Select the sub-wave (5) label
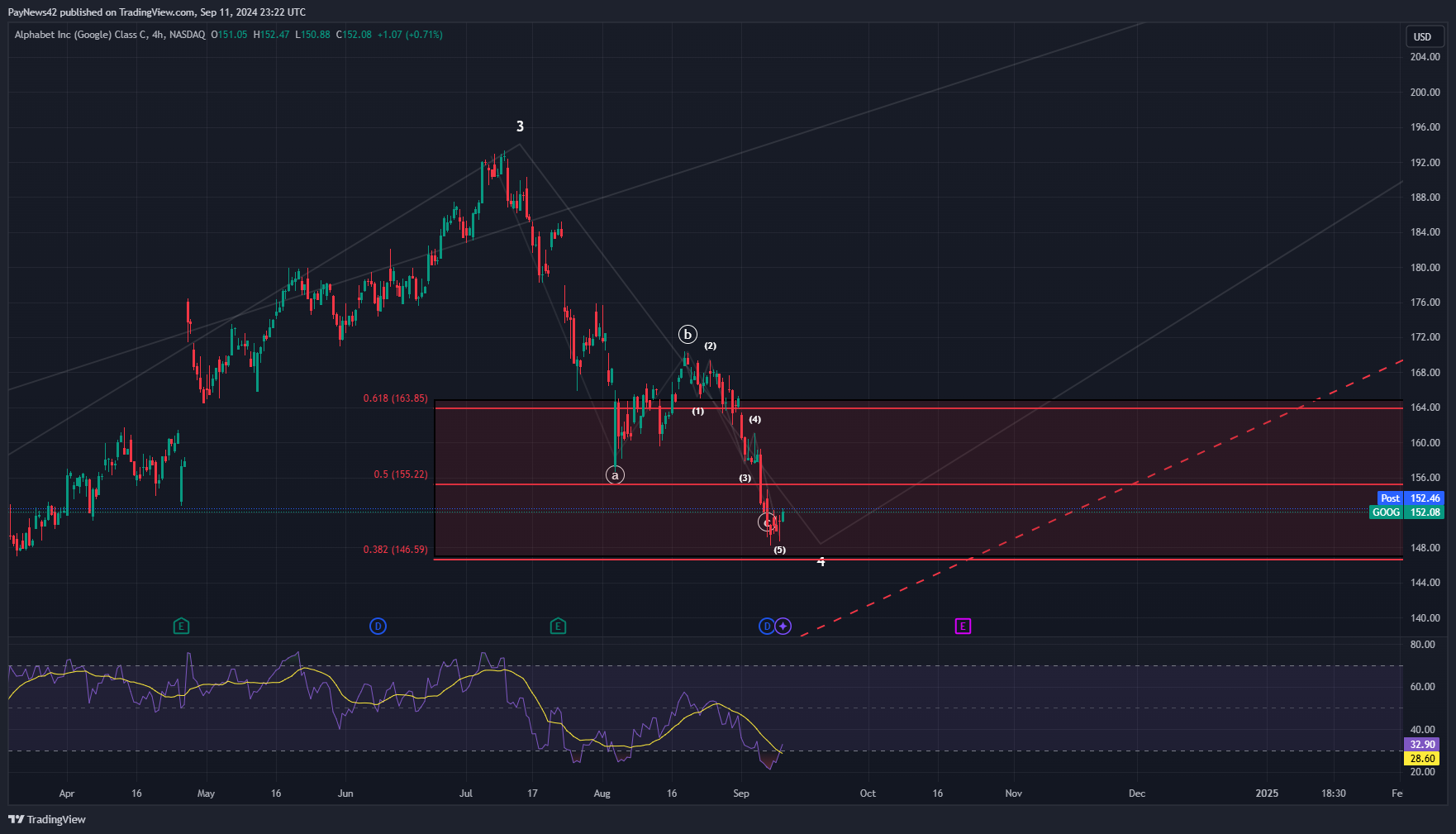This screenshot has width=1456, height=834. click(780, 550)
